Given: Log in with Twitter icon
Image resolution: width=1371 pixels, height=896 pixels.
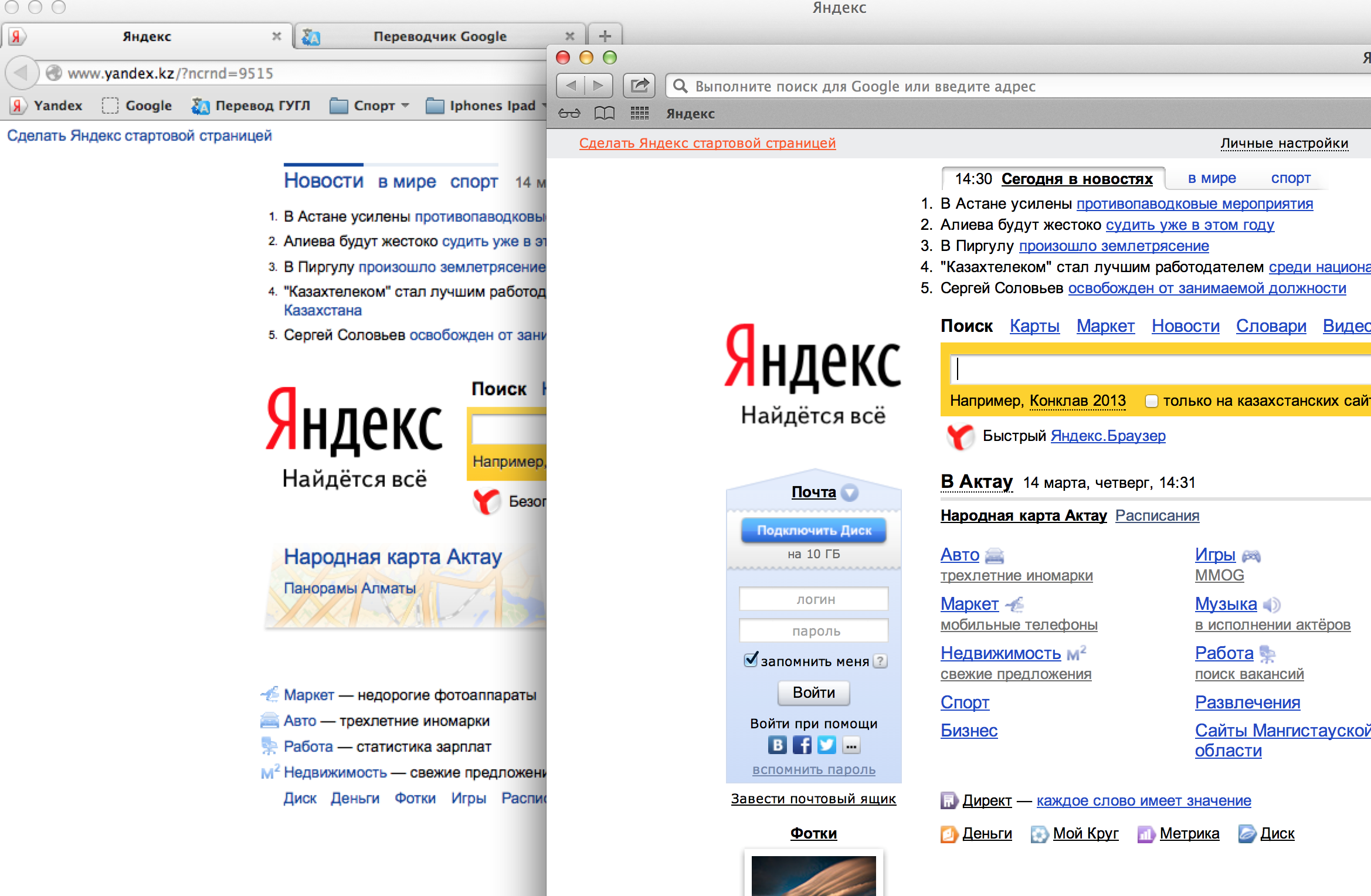Looking at the screenshot, I should point(827,745).
